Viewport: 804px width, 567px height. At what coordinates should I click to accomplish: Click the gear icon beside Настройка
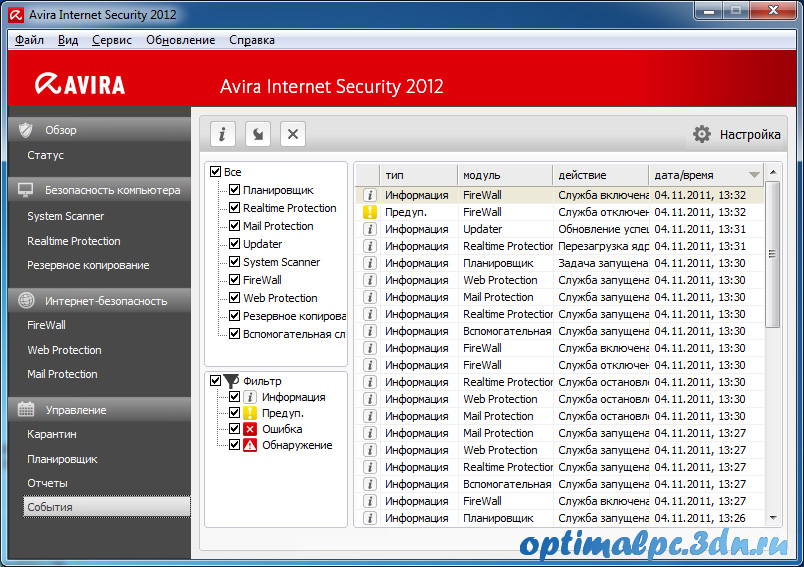pyautogui.click(x=701, y=134)
